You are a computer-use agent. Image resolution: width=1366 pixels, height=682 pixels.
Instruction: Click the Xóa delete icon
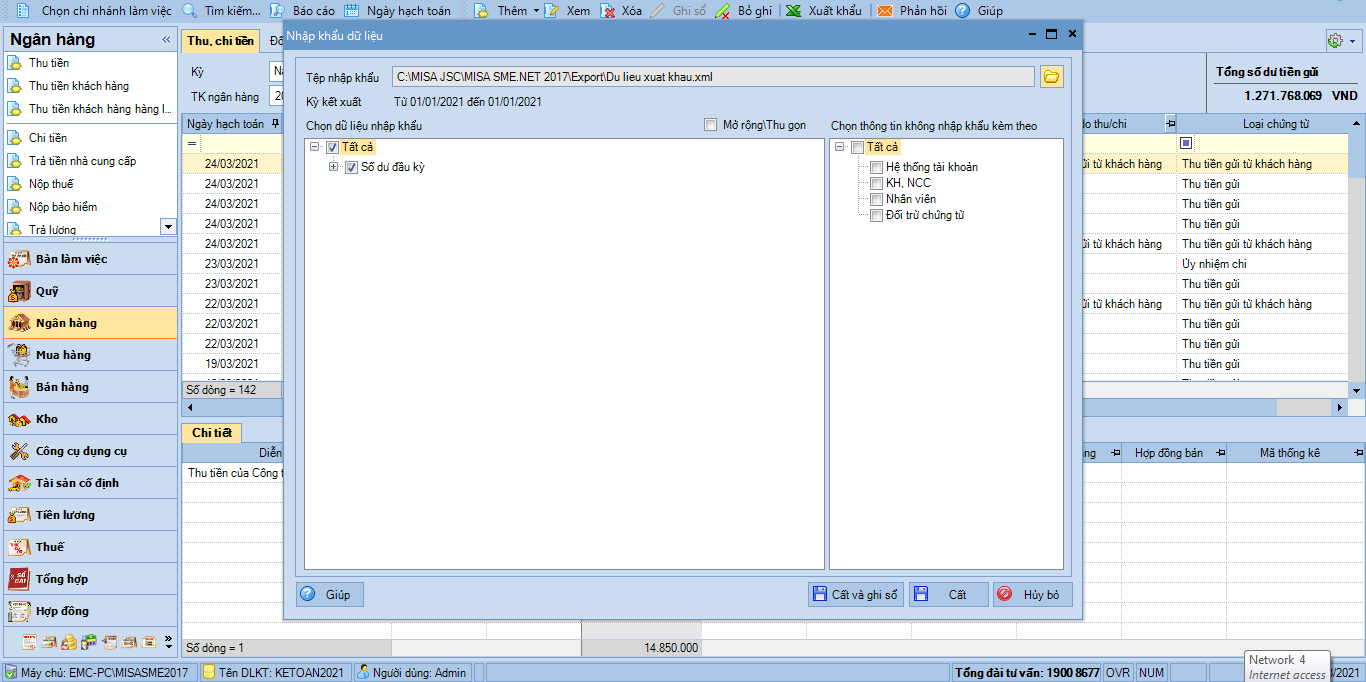coord(607,10)
